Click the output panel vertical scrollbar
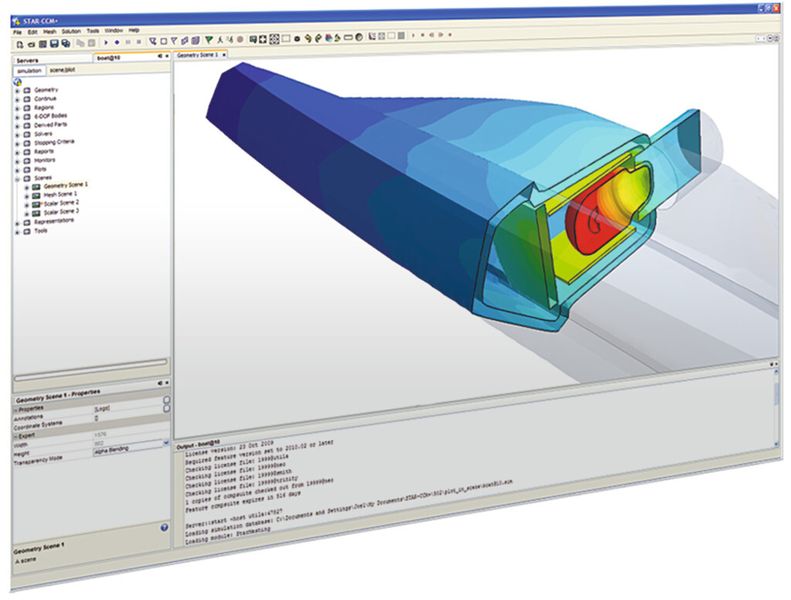791x600 pixels. pos(776,407)
